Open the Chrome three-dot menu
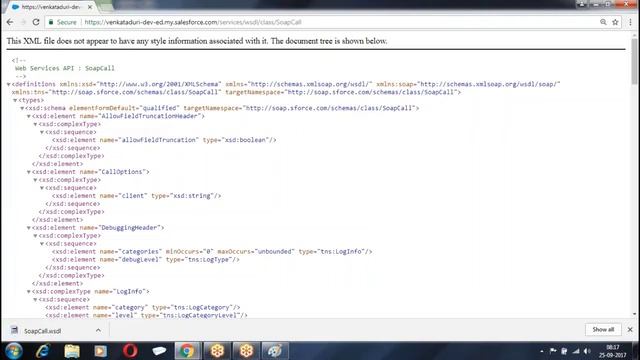The image size is (640, 360). (630, 22)
